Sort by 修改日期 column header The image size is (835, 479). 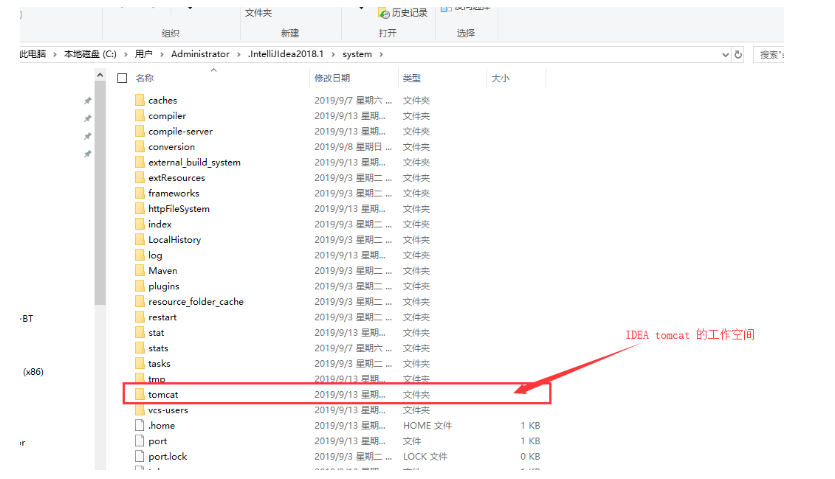tap(332, 78)
